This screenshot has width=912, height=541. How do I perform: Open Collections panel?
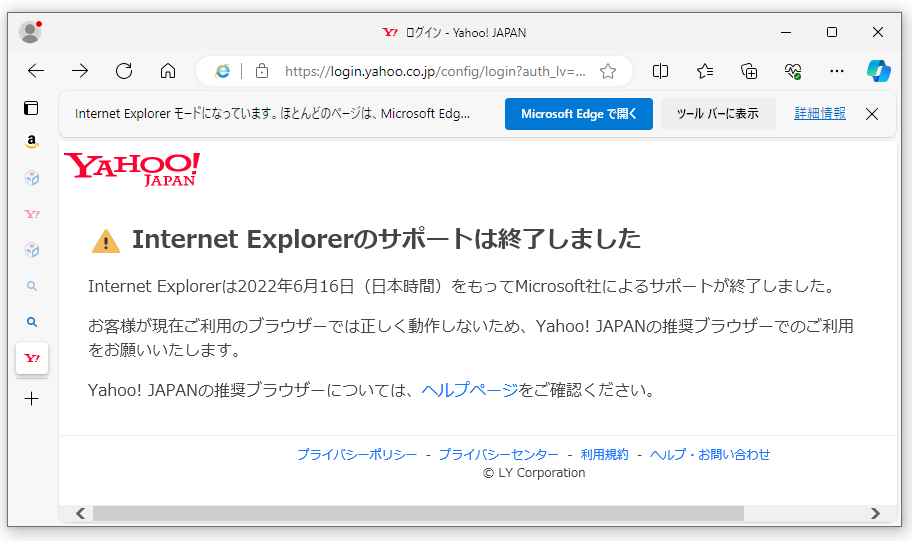point(749,71)
